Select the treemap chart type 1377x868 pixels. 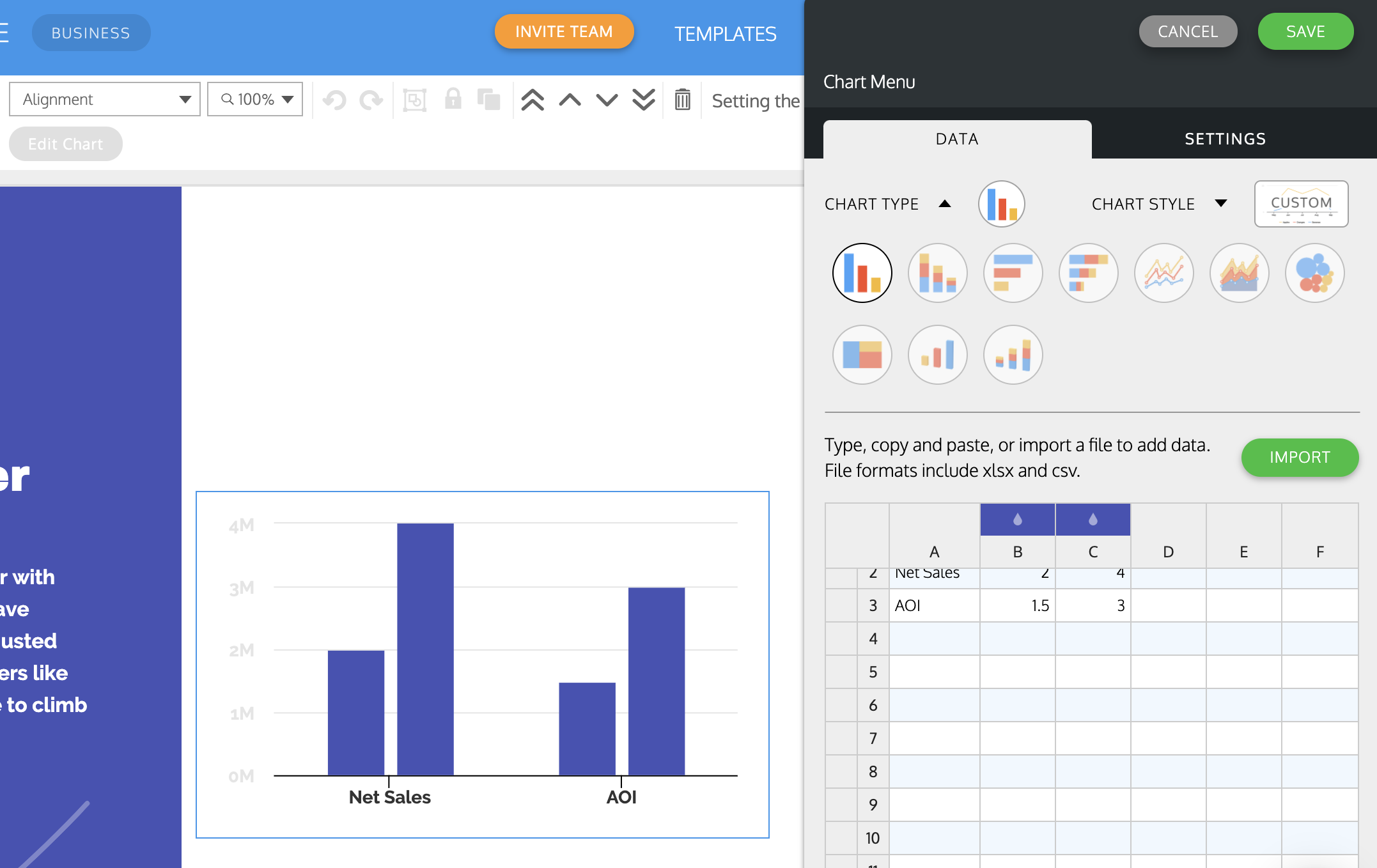click(x=862, y=355)
